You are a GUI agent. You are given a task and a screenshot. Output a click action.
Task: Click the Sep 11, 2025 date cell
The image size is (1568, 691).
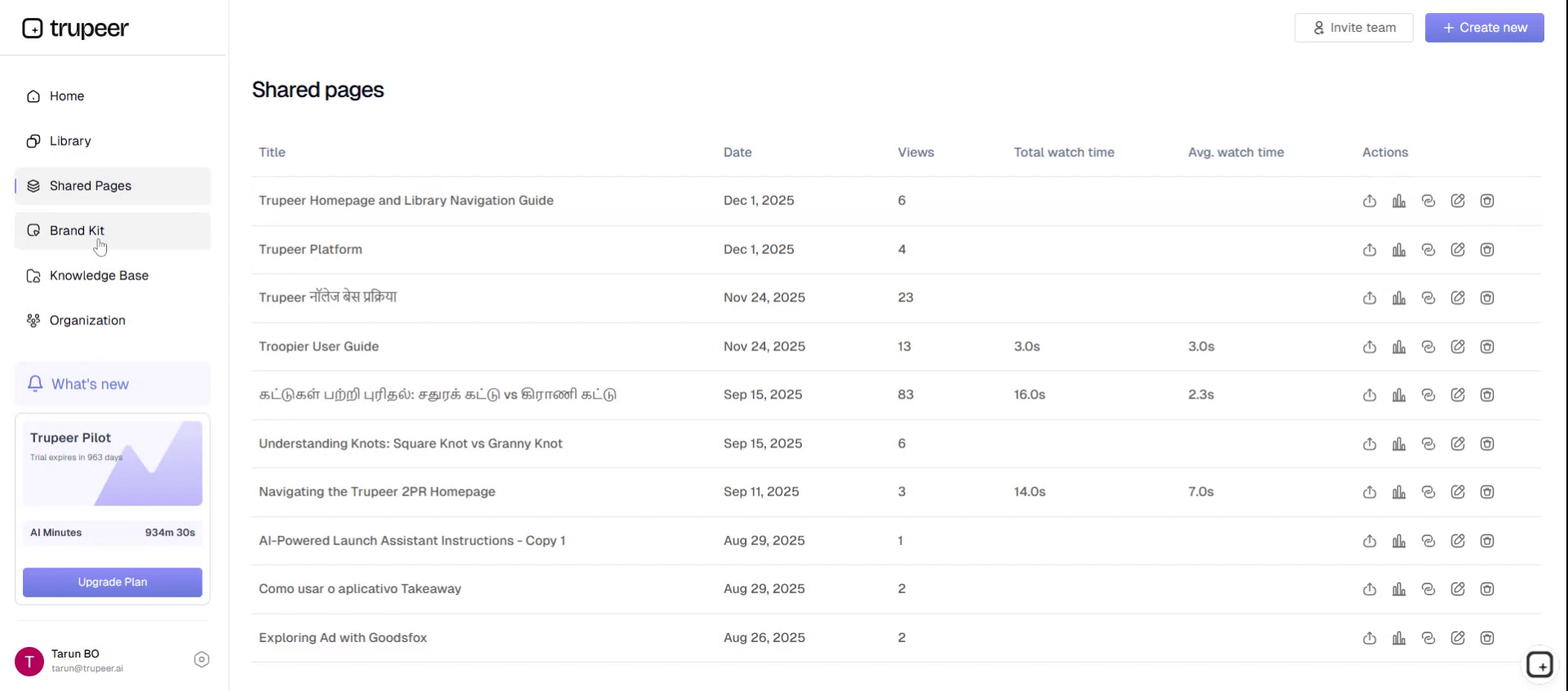[x=761, y=493]
